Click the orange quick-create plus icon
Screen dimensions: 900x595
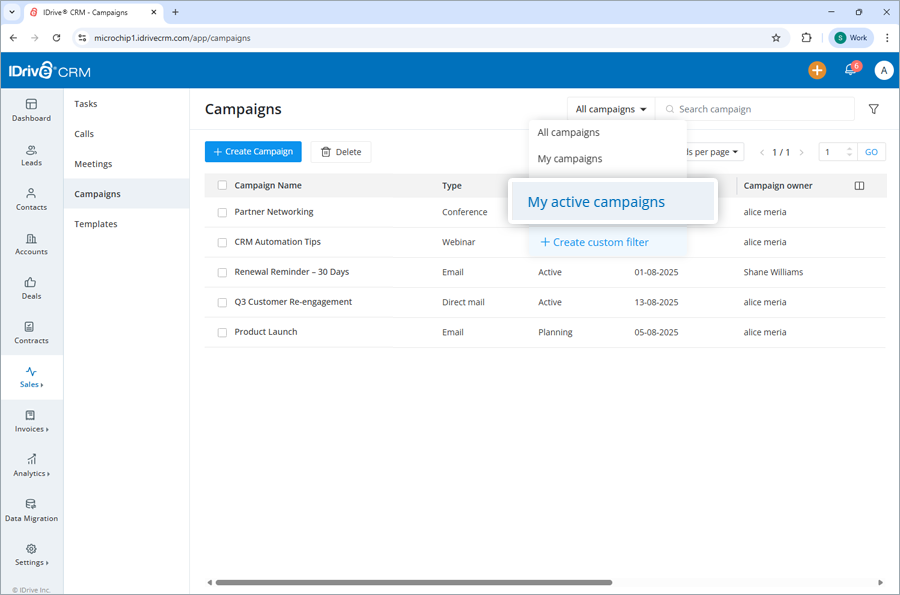817,70
